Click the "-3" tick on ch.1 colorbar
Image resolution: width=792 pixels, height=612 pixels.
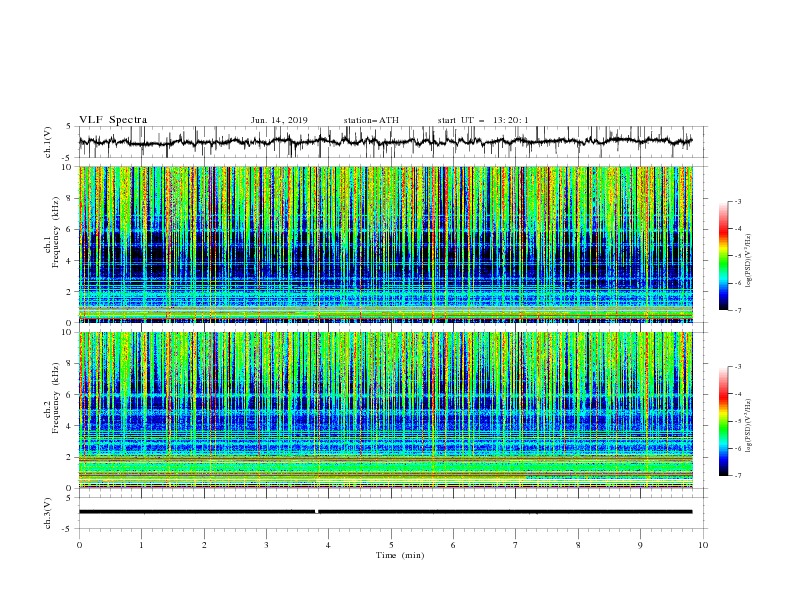coord(737,202)
